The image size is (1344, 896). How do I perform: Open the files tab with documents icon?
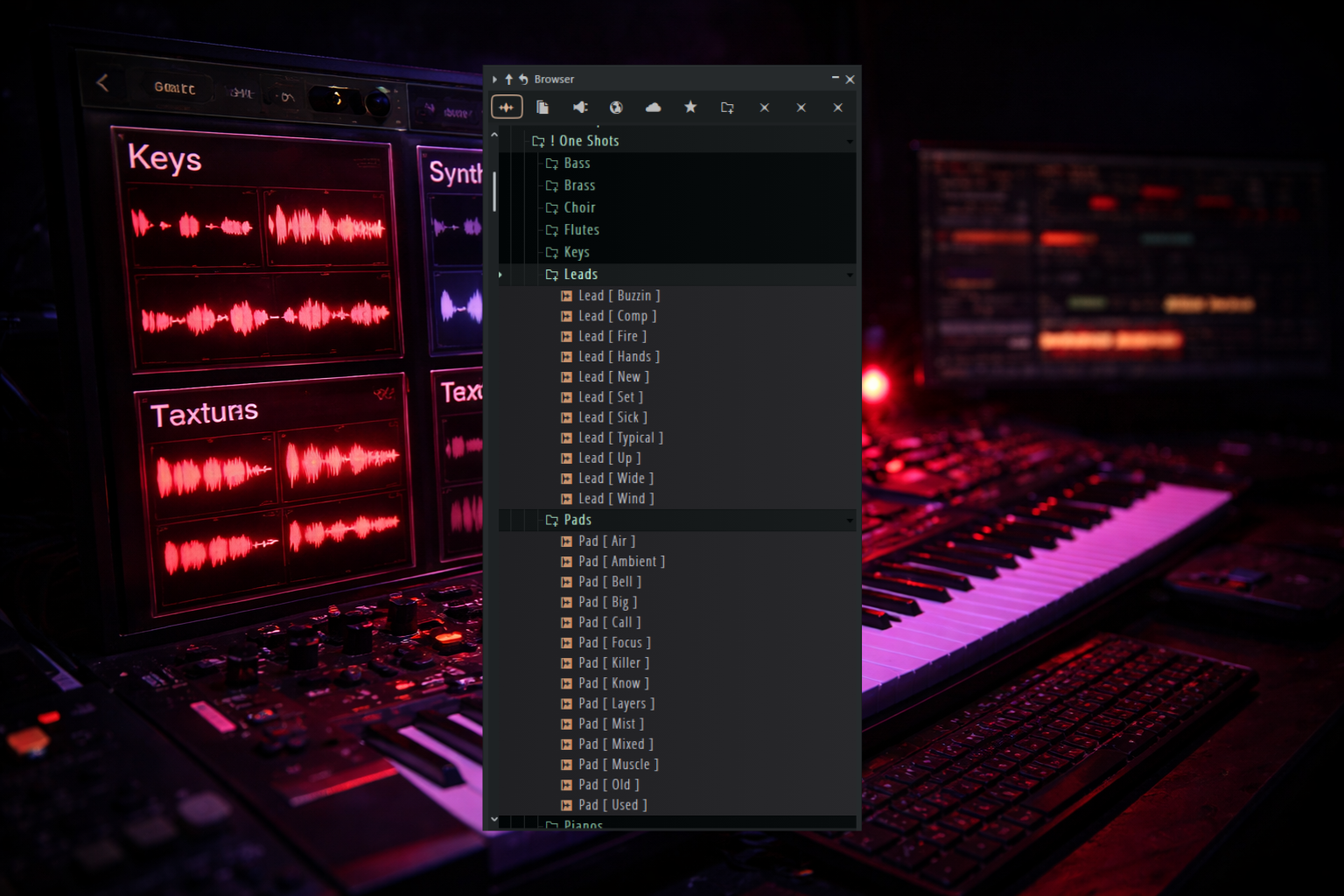[x=542, y=107]
